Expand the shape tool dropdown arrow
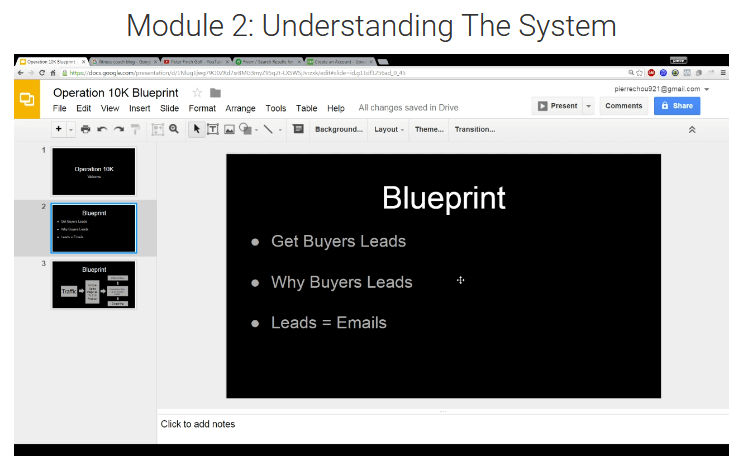 coord(257,130)
